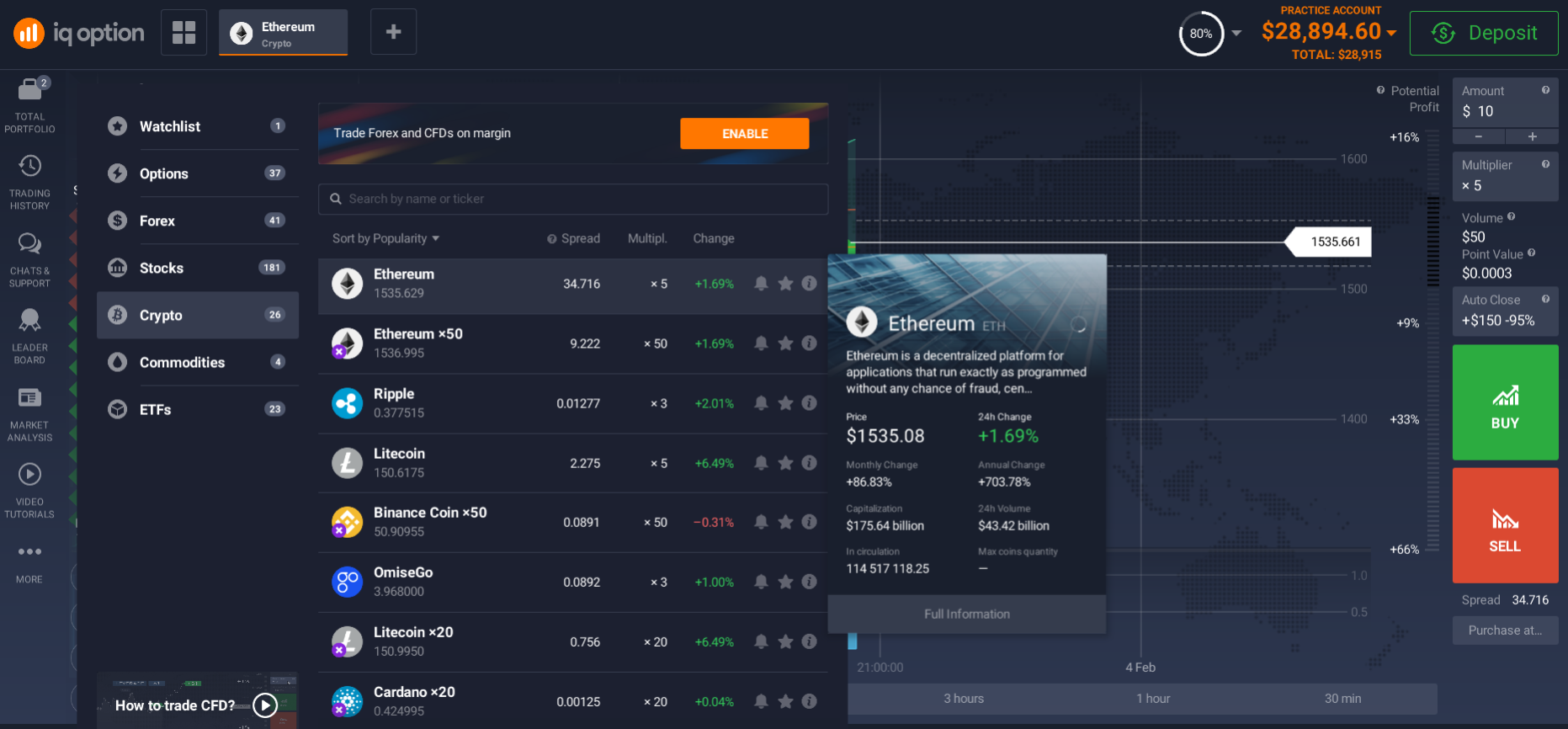Favorite Binance Coin ×50 with star
This screenshot has width=1568, height=729.
[x=785, y=522]
